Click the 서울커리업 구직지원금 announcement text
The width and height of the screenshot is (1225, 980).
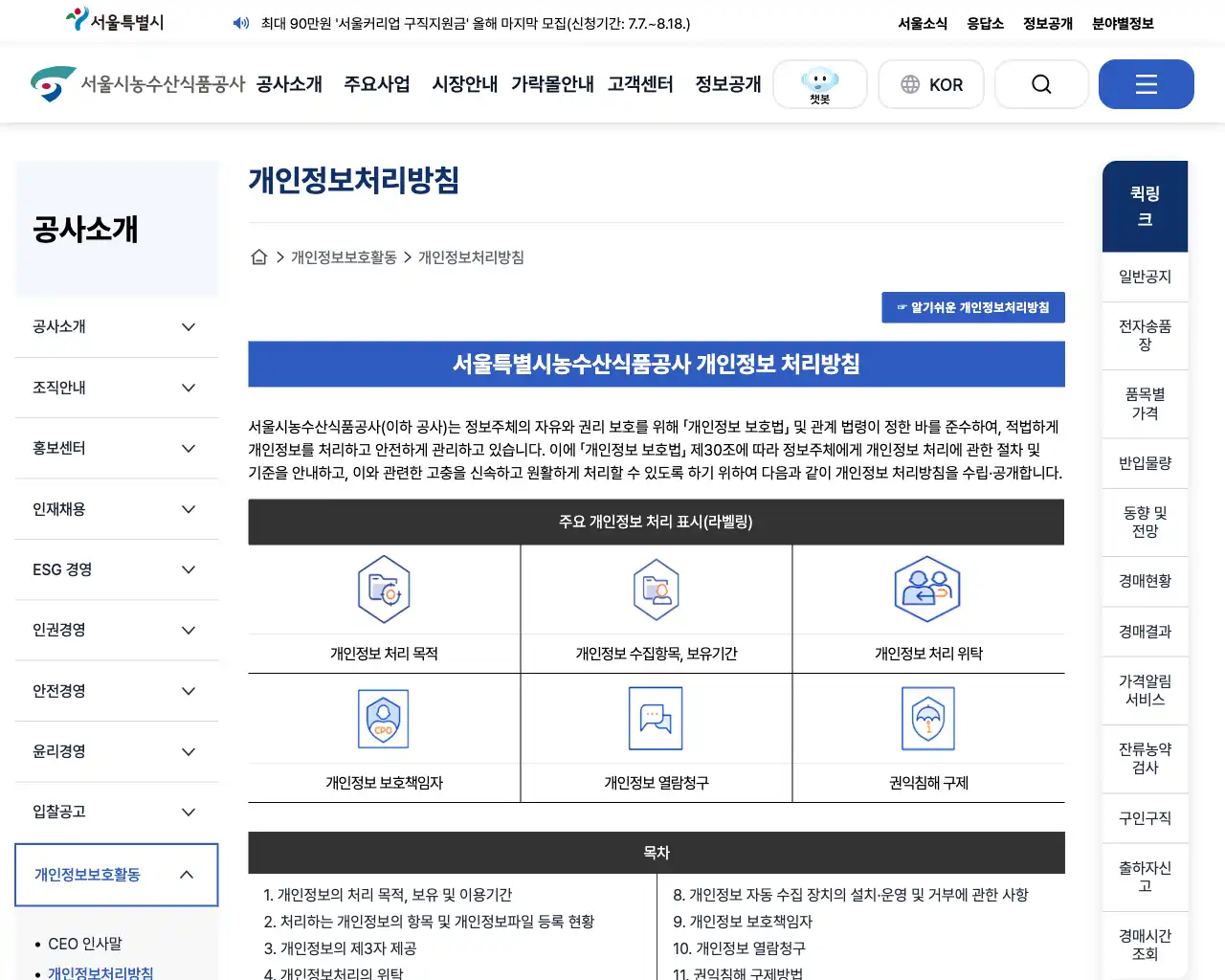tap(476, 24)
